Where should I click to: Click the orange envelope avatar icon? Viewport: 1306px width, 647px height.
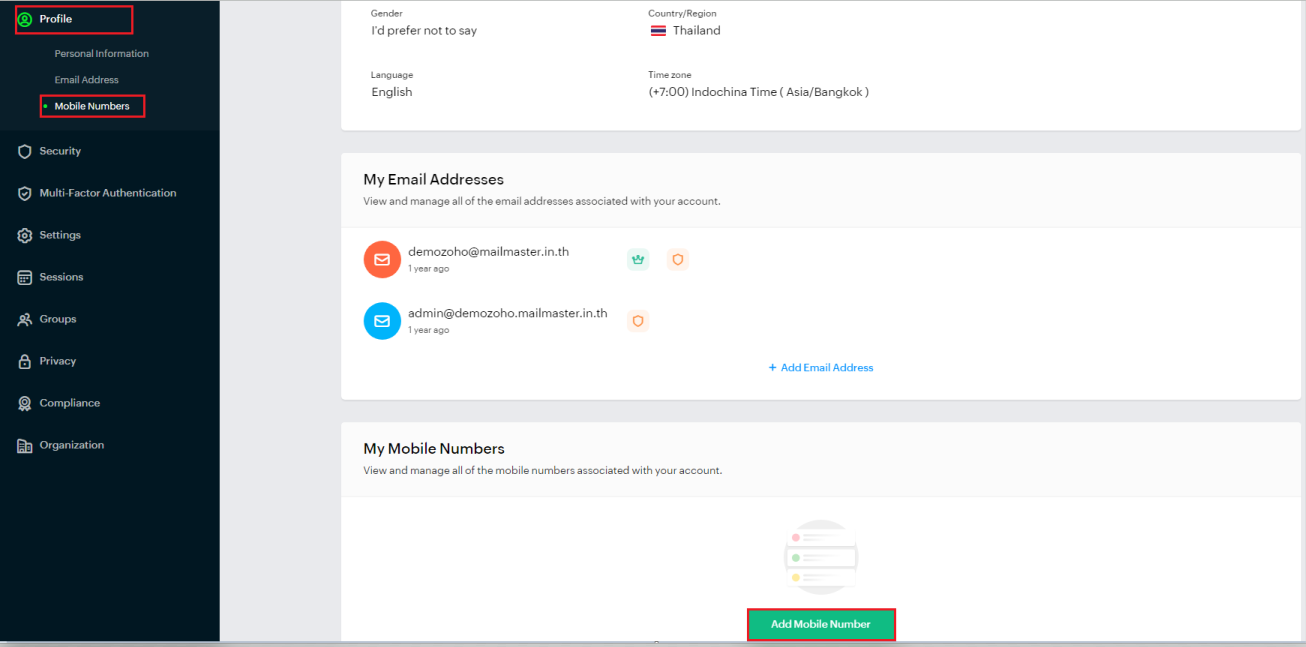point(382,259)
